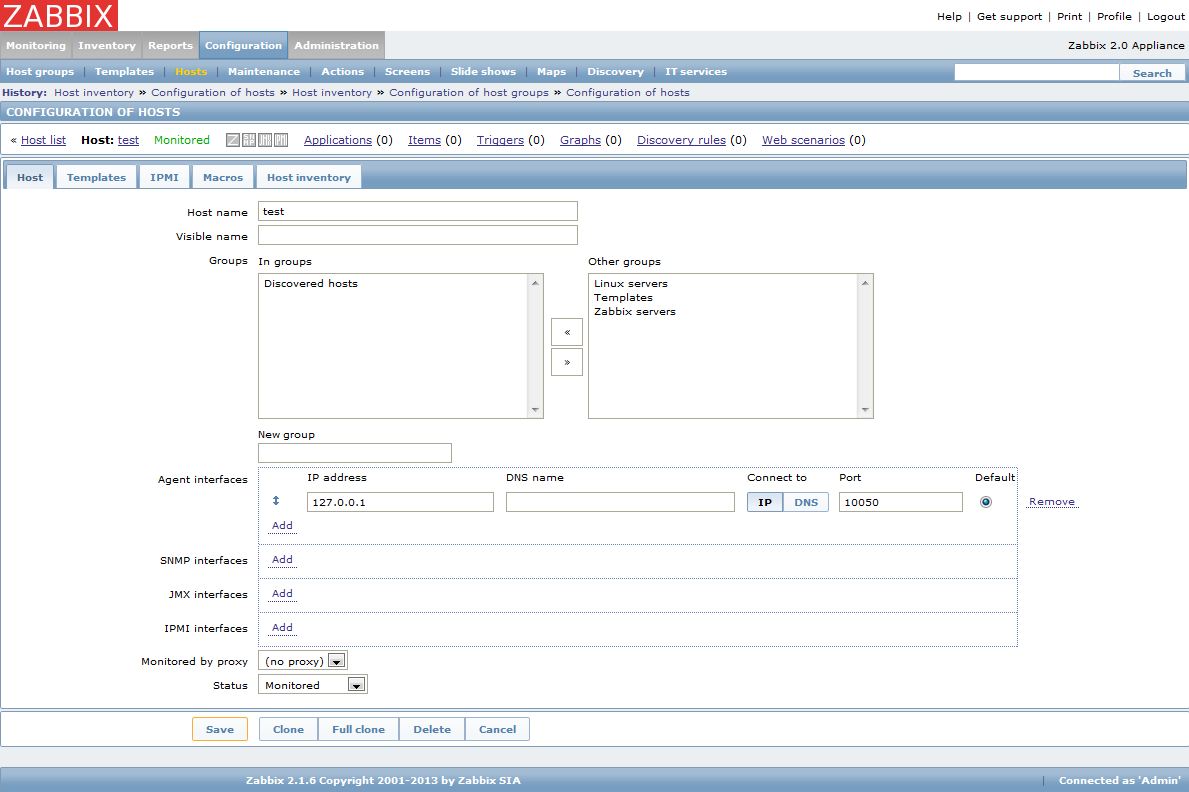Switch to the Host inventory tab
Image resolution: width=1189 pixels, height=792 pixels.
point(309,177)
